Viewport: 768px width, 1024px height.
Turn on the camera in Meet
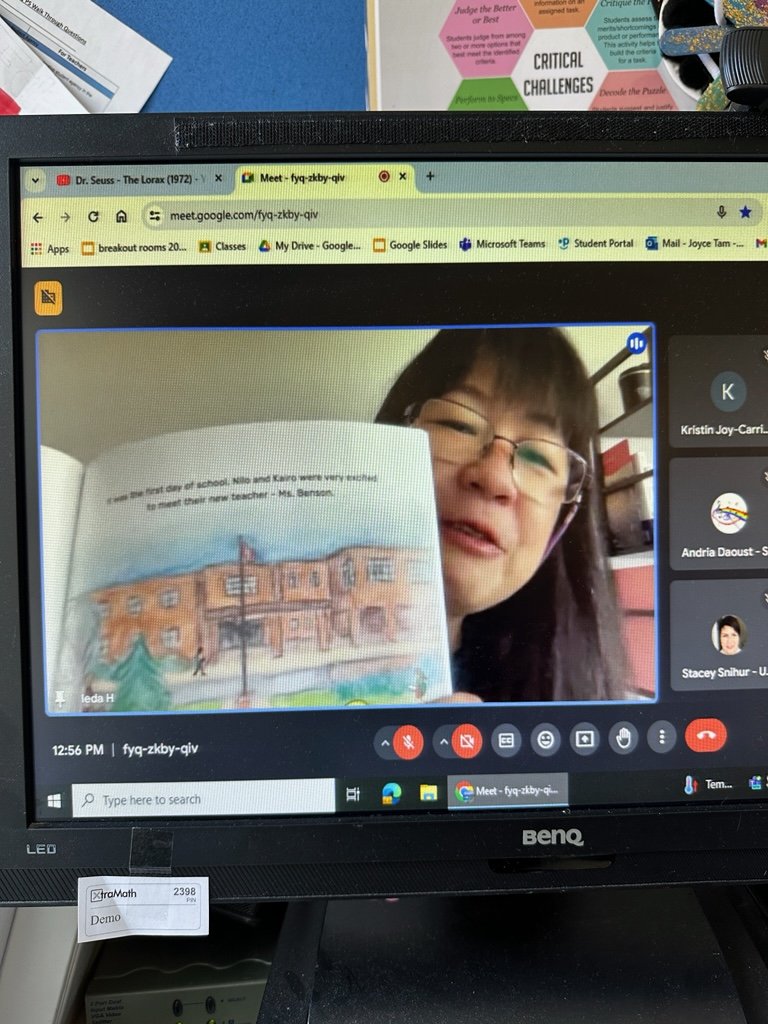tap(467, 741)
